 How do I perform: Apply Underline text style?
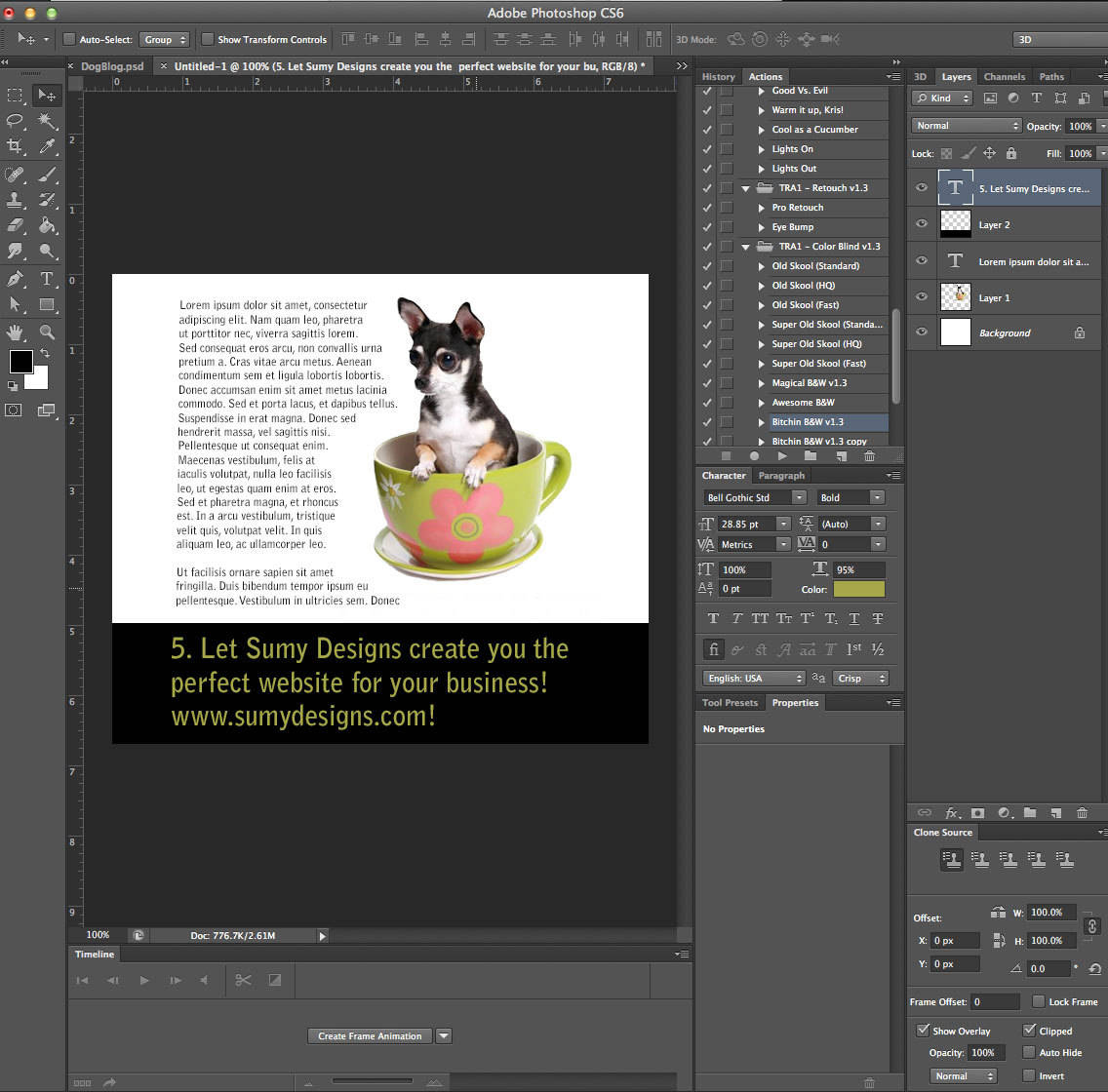[854, 619]
